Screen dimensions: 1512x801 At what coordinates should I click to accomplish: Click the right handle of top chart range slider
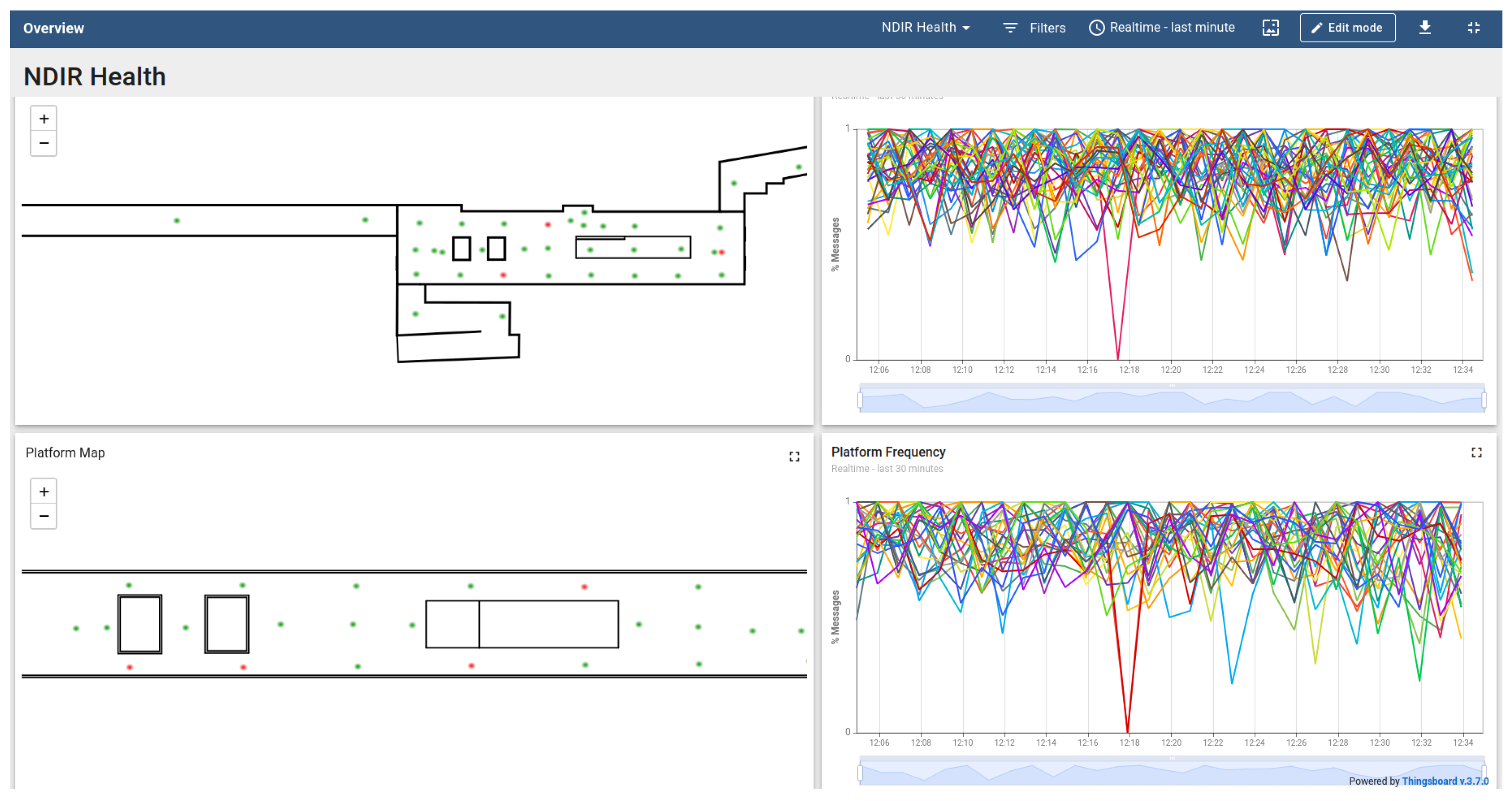coord(1484,400)
